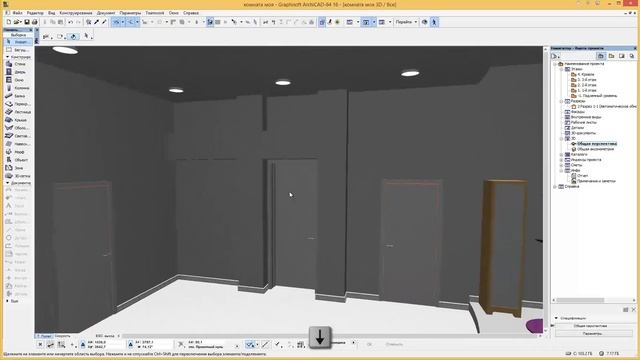Open the Вид menu

click(51, 13)
